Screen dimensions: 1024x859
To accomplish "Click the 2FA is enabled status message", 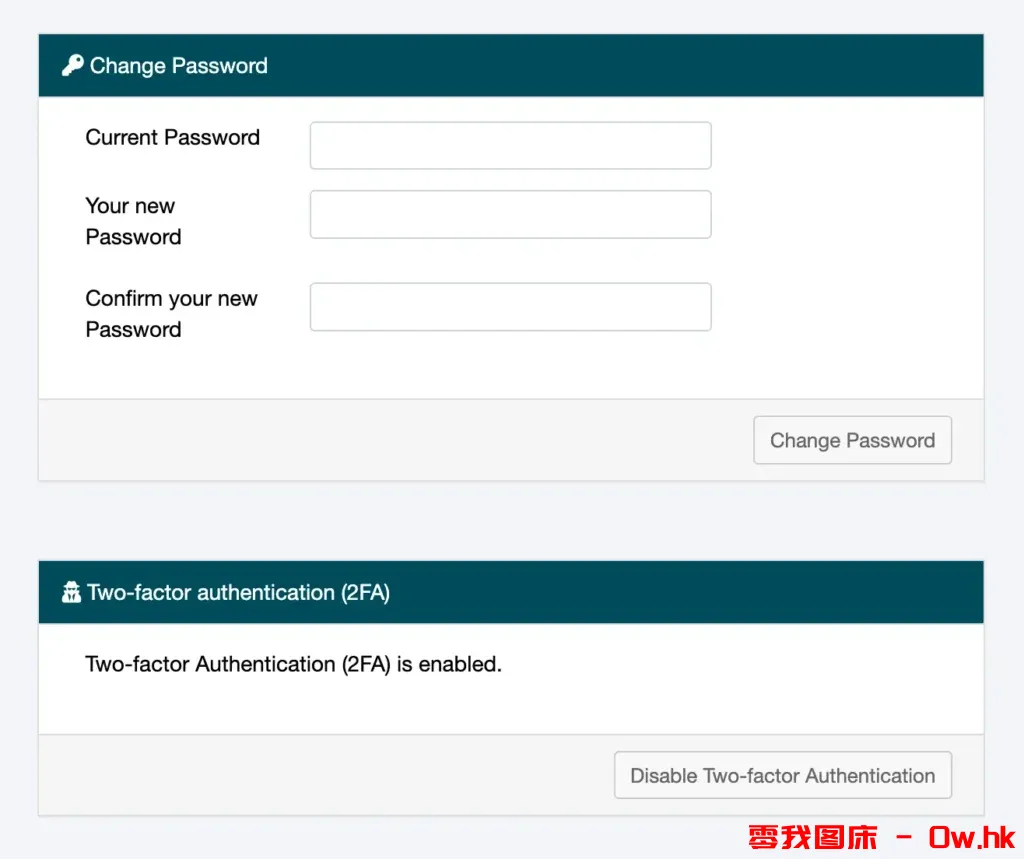I will pyautogui.click(x=293, y=664).
